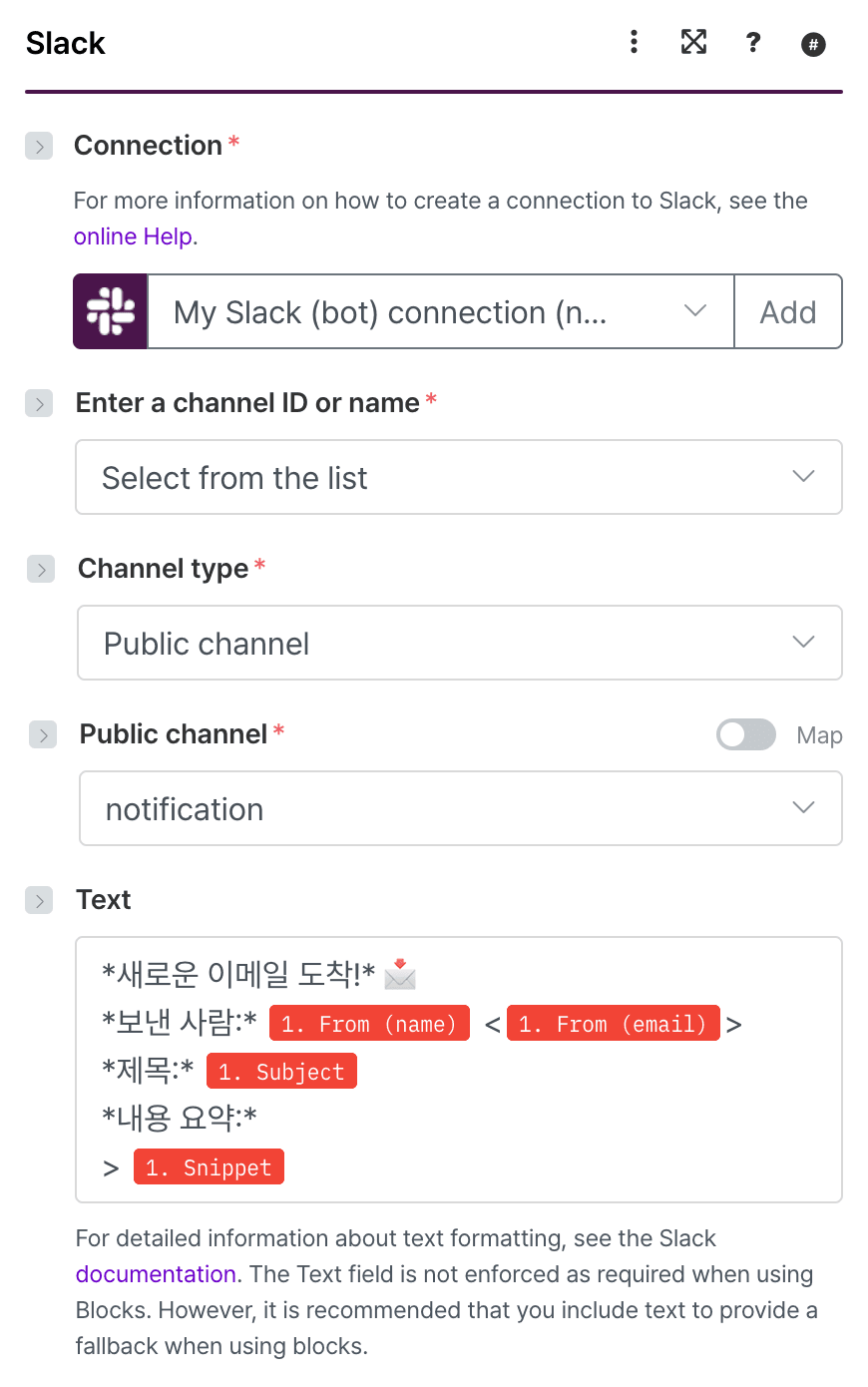Open the 'Select from the list' channel dropdown
The width and height of the screenshot is (868, 1387).
coord(459,477)
